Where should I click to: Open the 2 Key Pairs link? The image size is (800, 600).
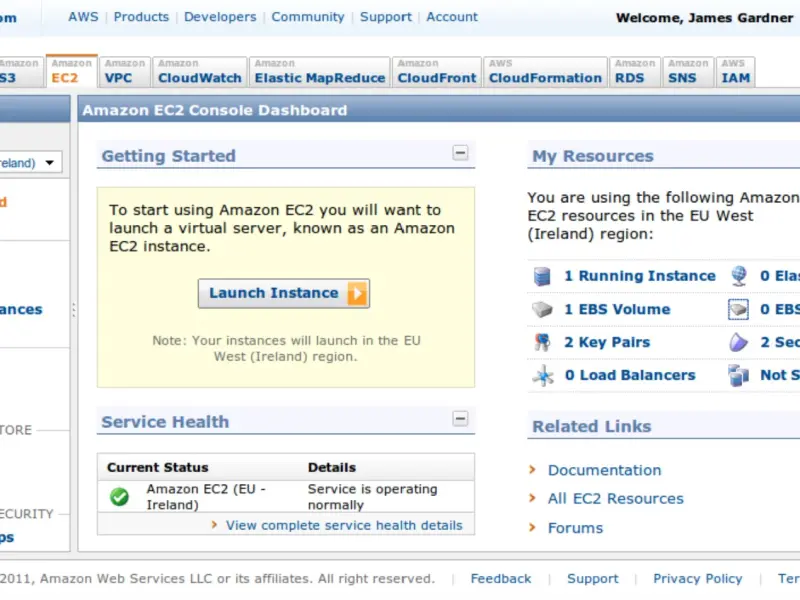click(x=607, y=342)
